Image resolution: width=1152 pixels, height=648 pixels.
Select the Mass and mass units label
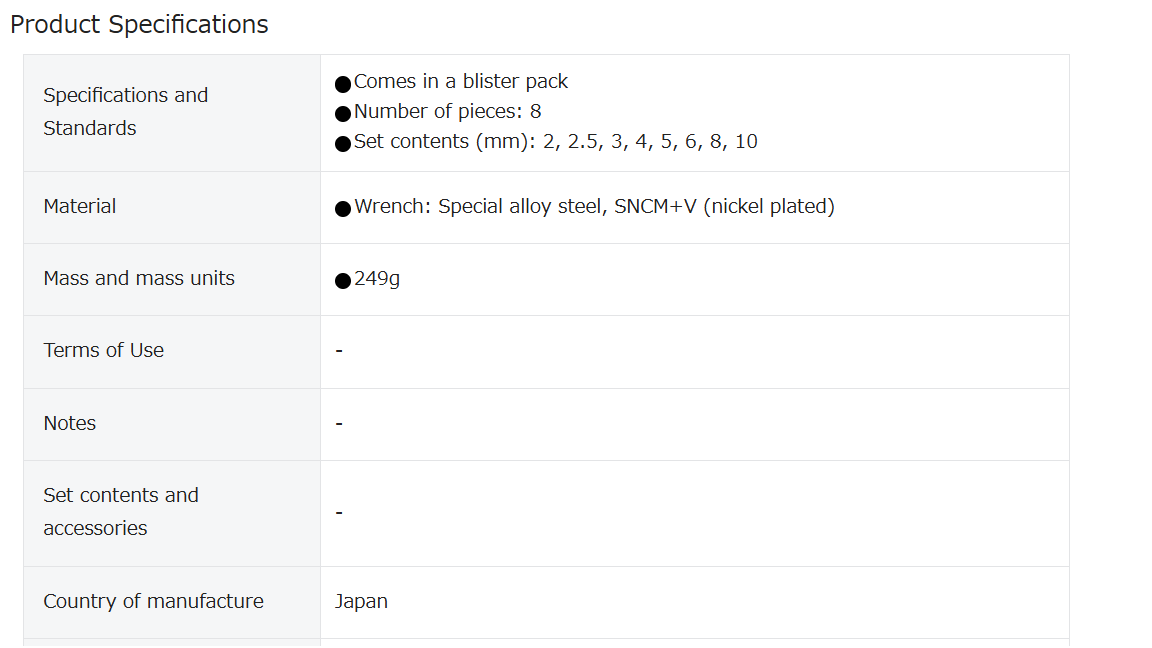(x=139, y=278)
